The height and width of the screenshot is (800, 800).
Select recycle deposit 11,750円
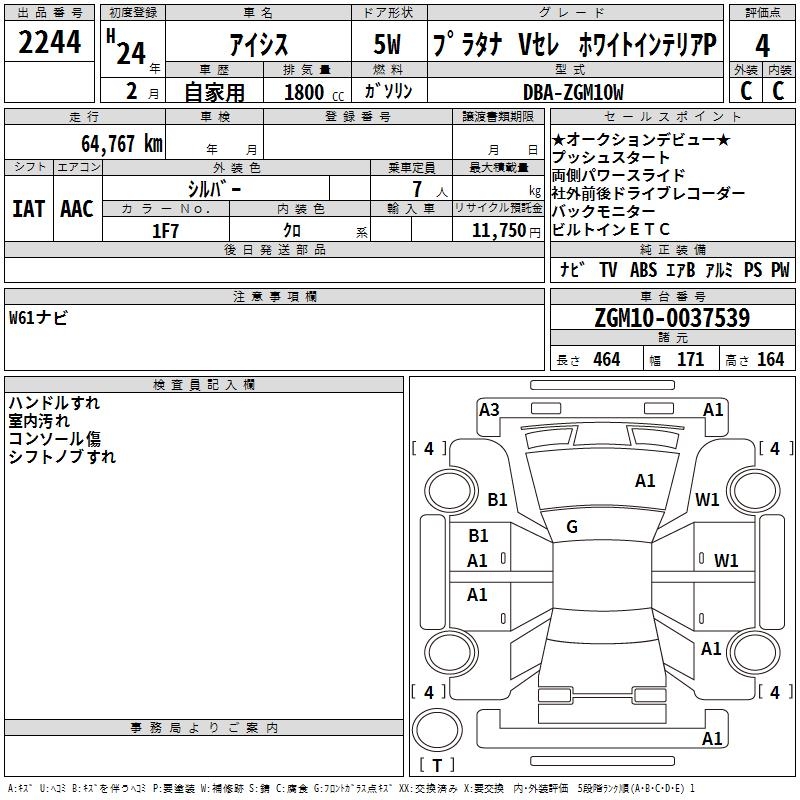pos(506,231)
